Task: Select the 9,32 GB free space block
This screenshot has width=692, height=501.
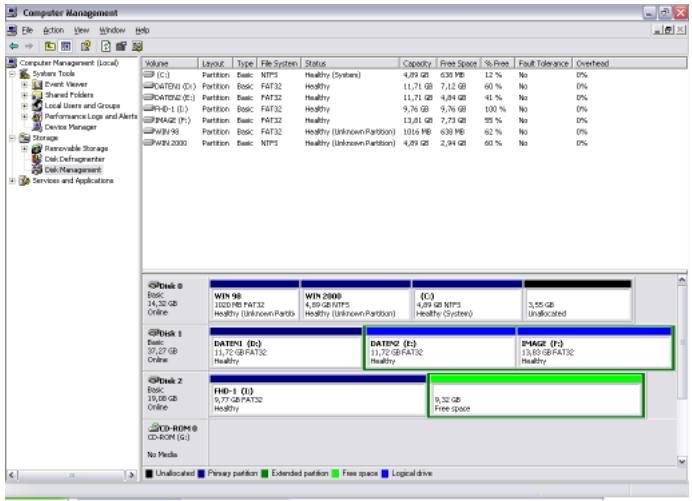Action: coord(536,396)
